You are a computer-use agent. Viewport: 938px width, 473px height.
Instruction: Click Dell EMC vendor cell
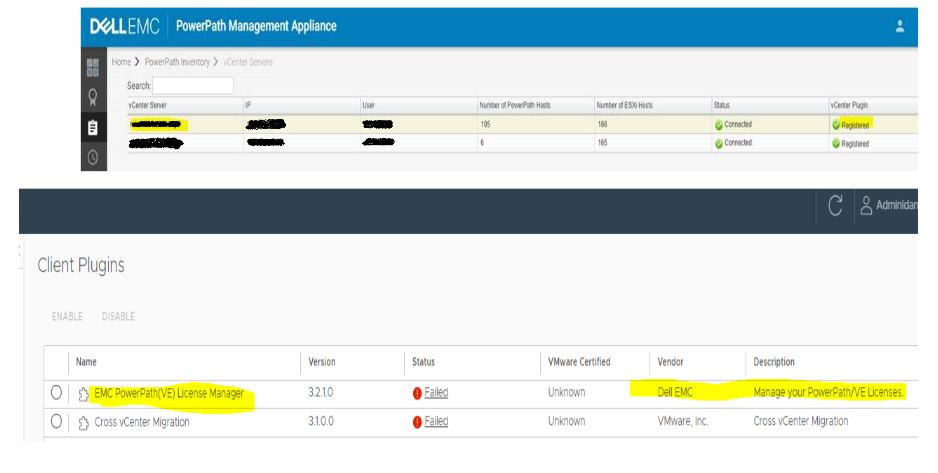coord(675,392)
